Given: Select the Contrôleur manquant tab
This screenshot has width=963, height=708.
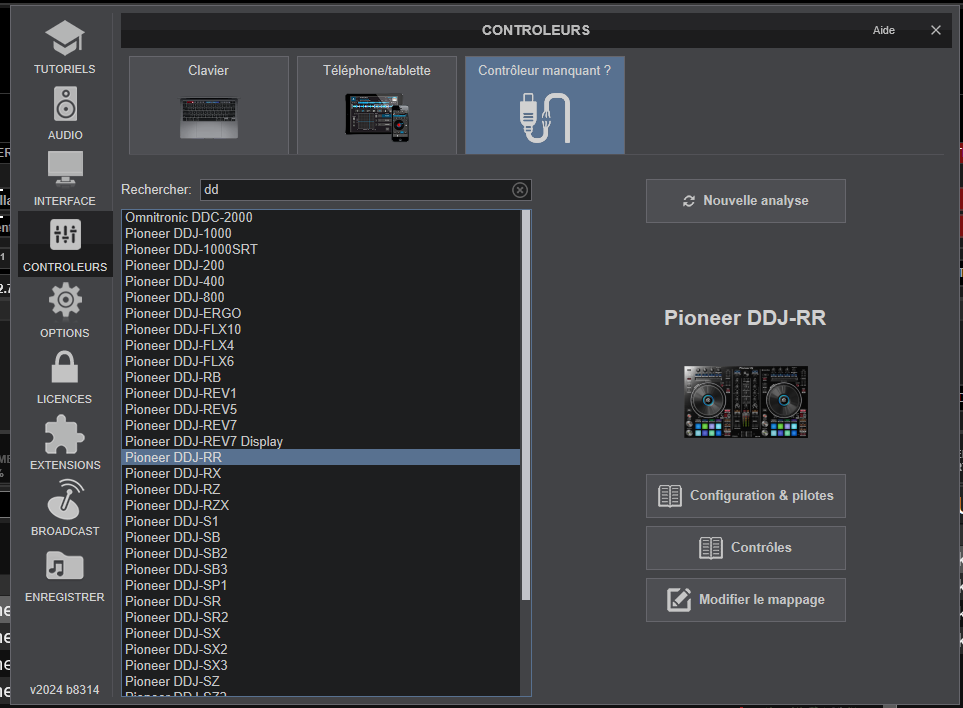Looking at the screenshot, I should [545, 105].
